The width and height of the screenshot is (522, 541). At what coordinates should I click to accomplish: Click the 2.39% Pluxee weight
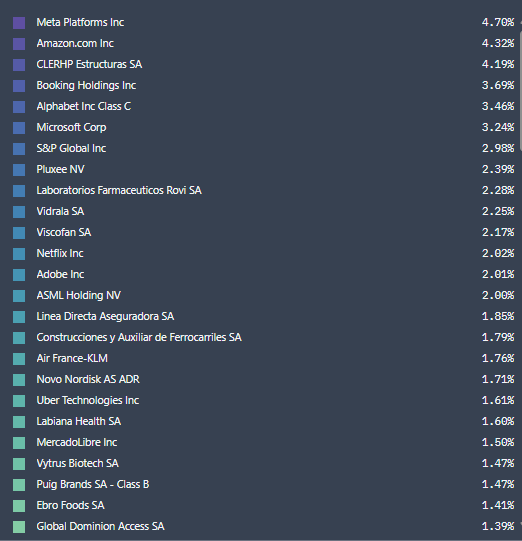(x=498, y=169)
